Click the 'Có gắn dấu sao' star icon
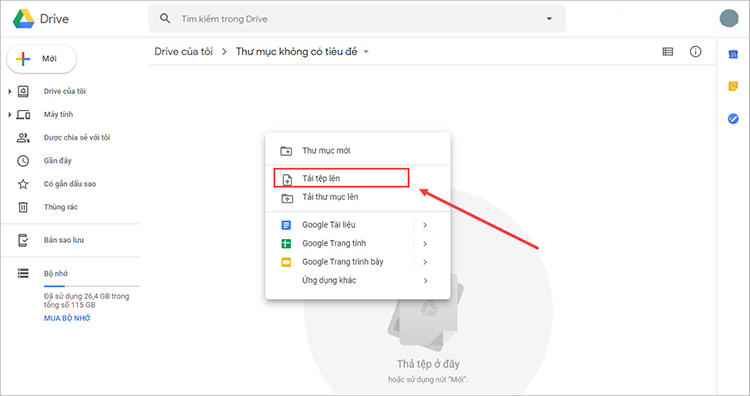 click(x=23, y=184)
